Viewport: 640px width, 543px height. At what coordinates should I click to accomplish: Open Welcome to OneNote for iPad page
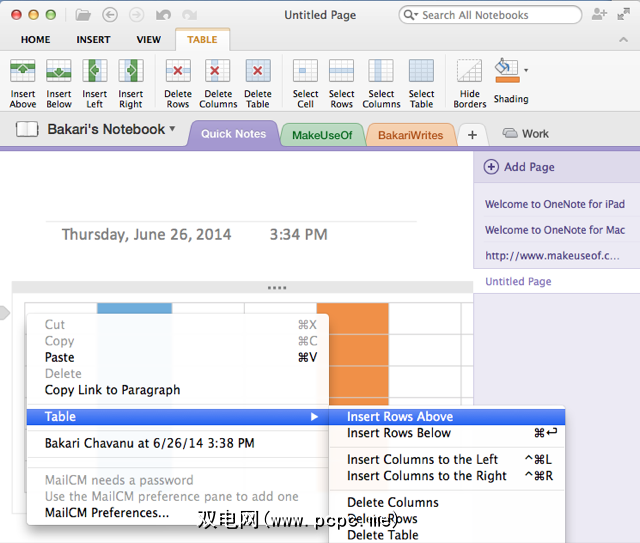point(554,204)
